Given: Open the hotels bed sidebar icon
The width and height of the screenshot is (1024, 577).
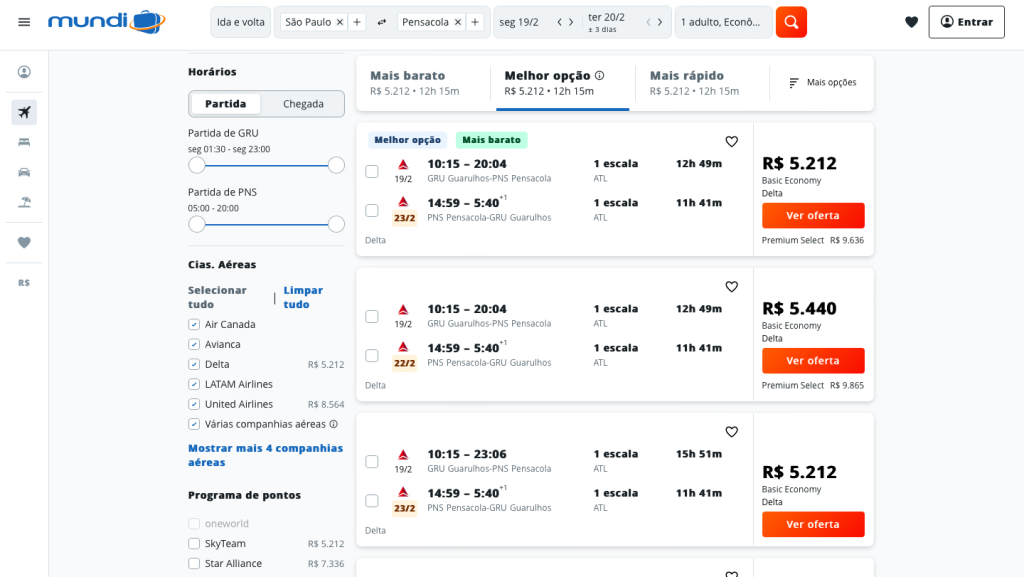Looking at the screenshot, I should click(x=24, y=142).
